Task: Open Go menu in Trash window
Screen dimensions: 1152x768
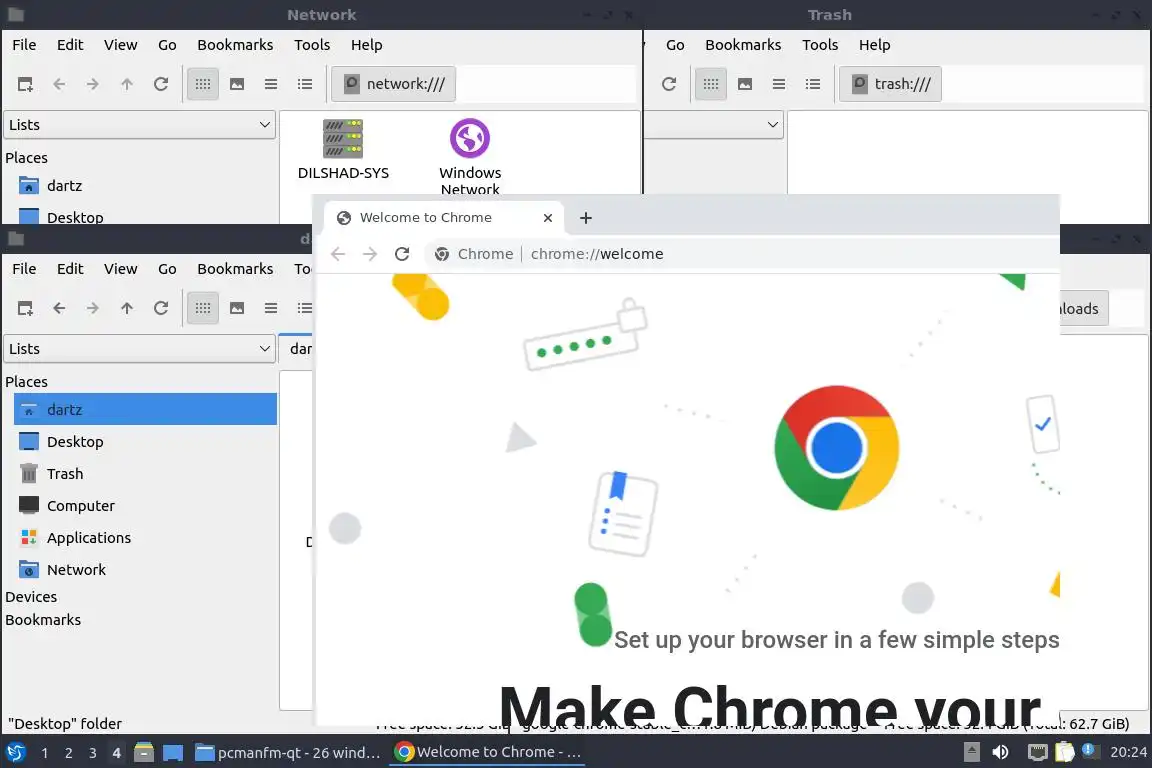Action: (675, 45)
